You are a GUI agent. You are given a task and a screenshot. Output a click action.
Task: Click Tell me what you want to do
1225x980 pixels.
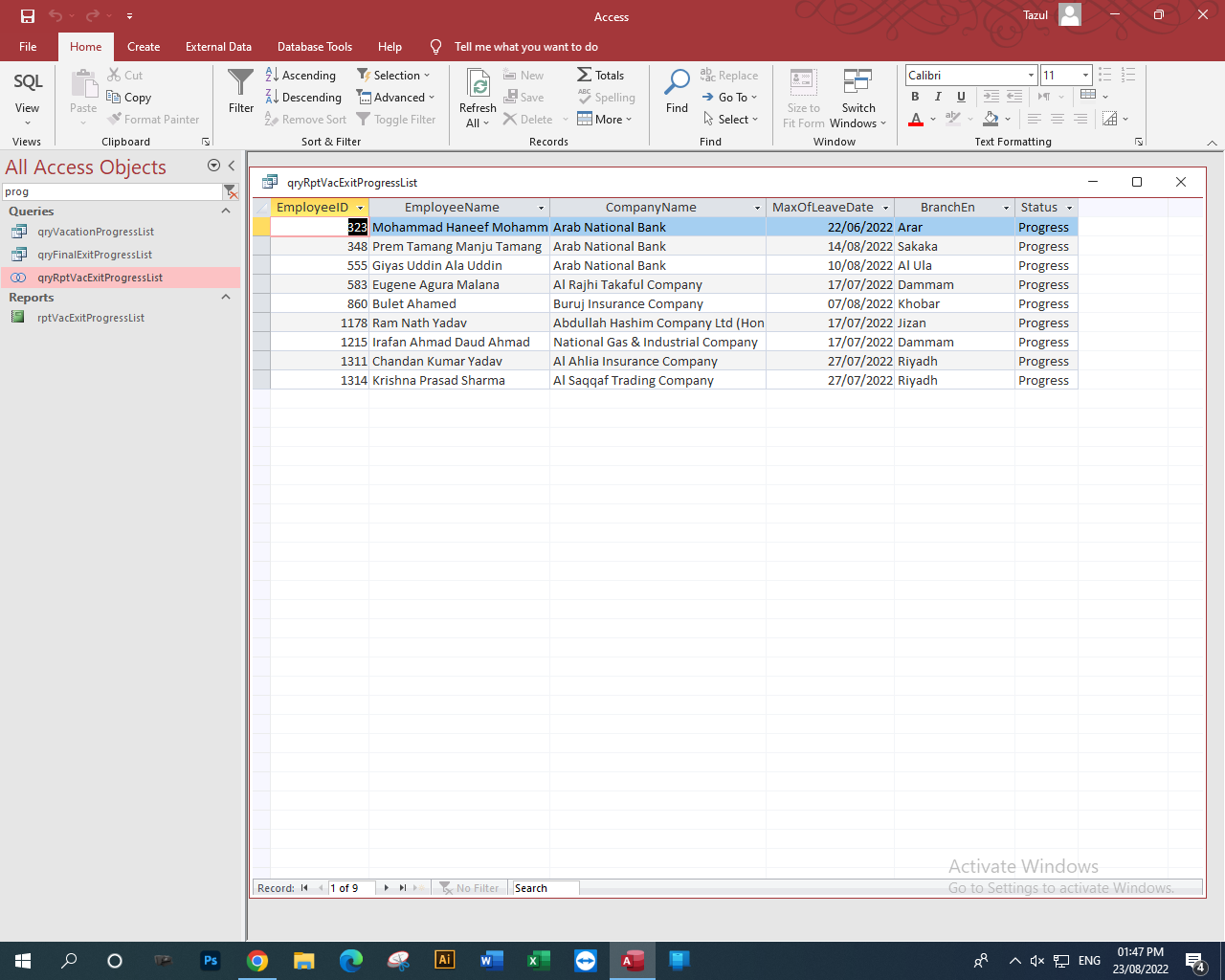(x=525, y=46)
